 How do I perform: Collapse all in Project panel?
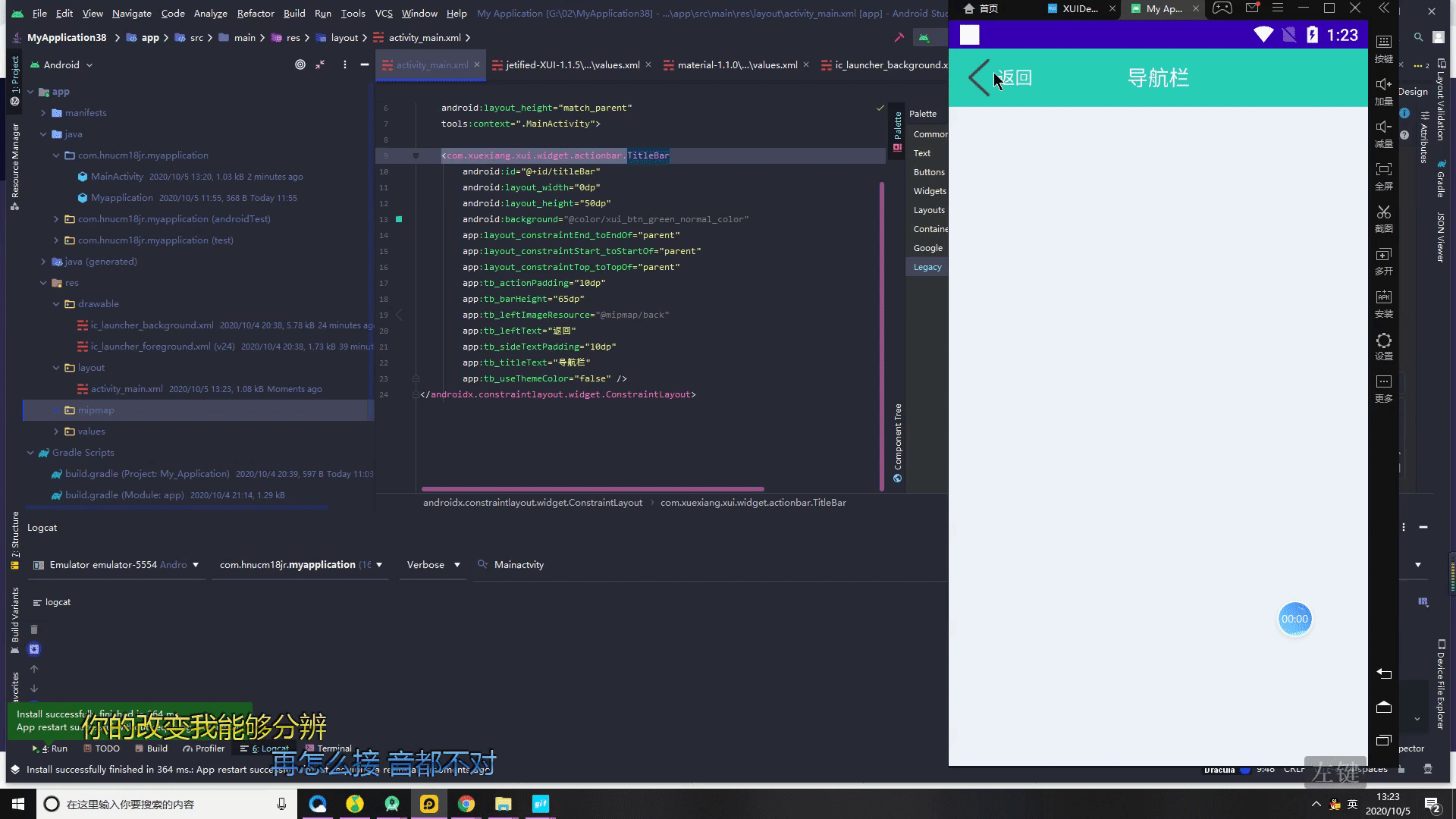(321, 65)
